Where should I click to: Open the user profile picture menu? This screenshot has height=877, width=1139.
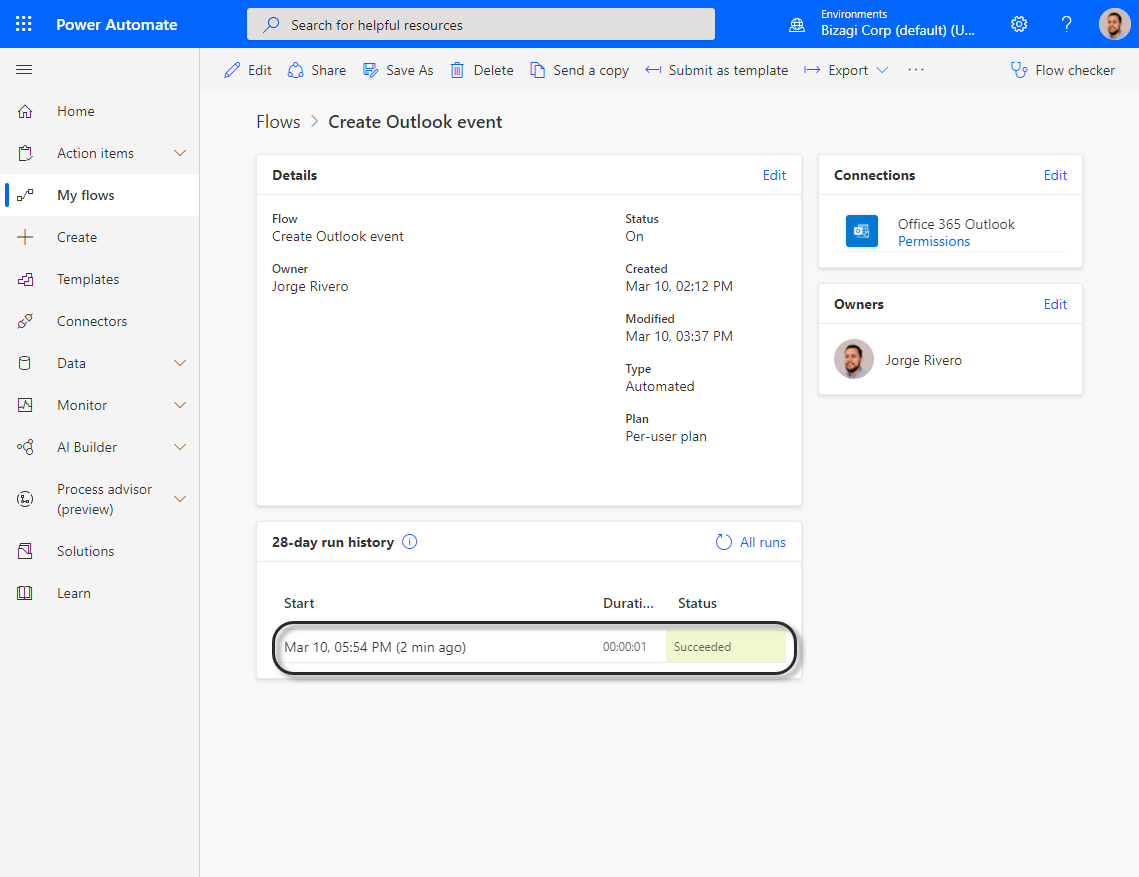tap(1114, 24)
